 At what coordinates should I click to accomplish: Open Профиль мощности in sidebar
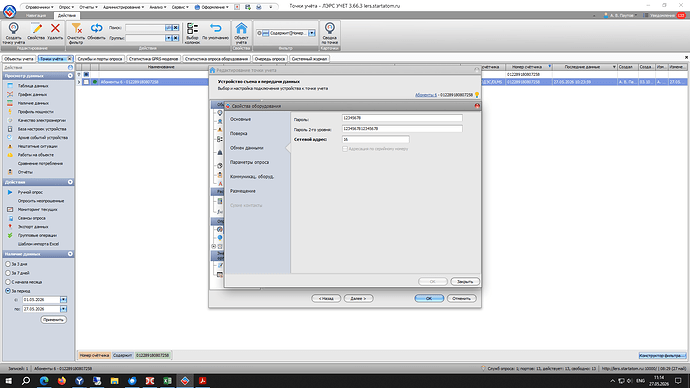pyautogui.click(x=35, y=112)
